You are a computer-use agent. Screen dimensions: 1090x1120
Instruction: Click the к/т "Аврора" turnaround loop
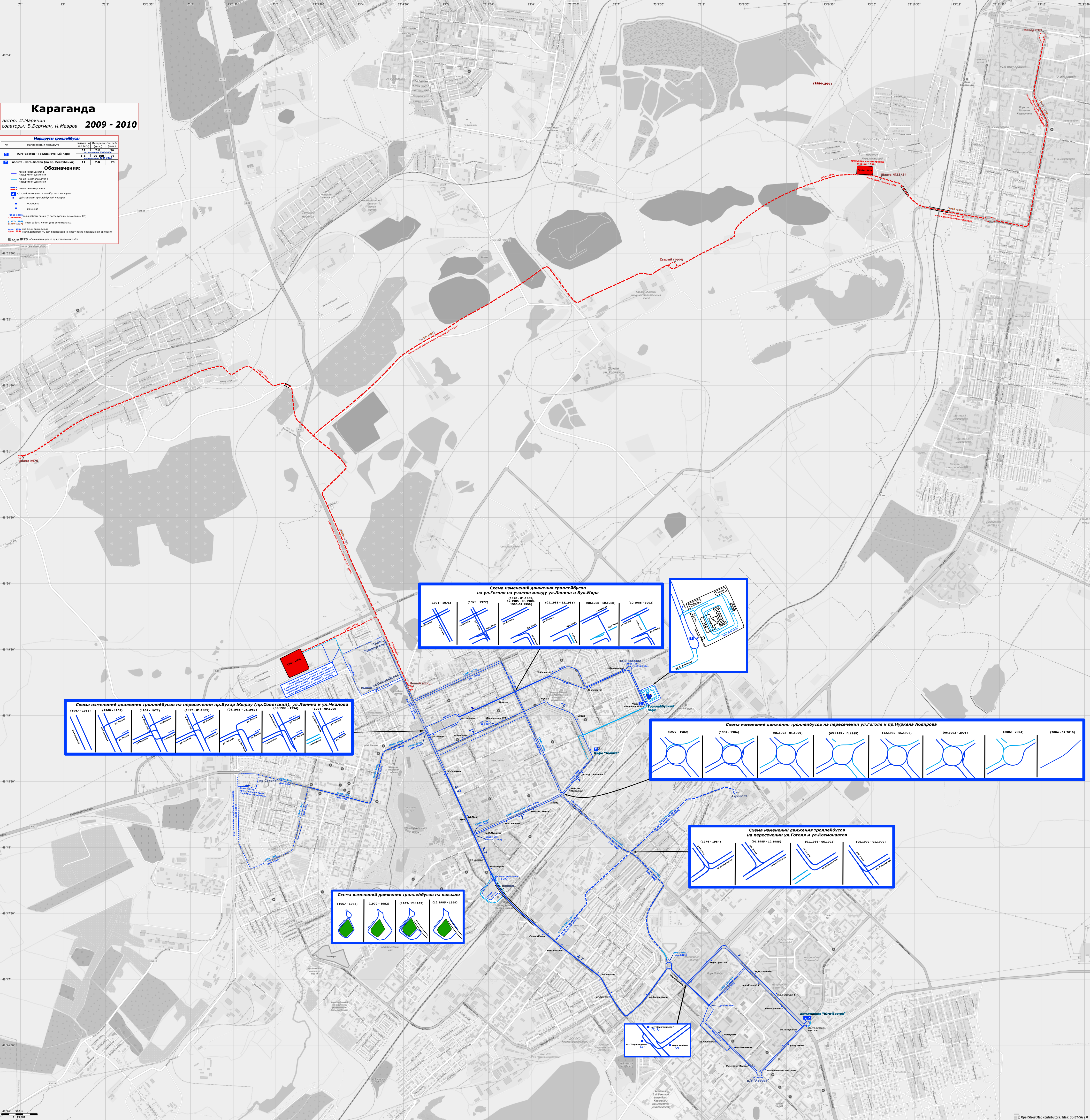pyautogui.click(x=760, y=1073)
